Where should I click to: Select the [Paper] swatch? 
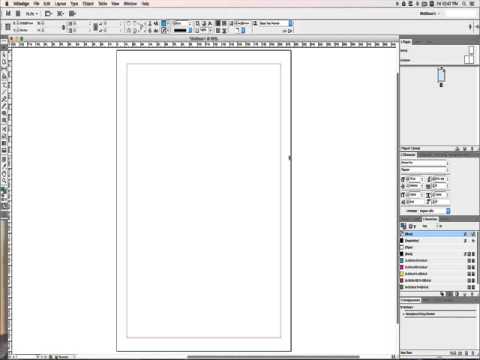pos(438,247)
